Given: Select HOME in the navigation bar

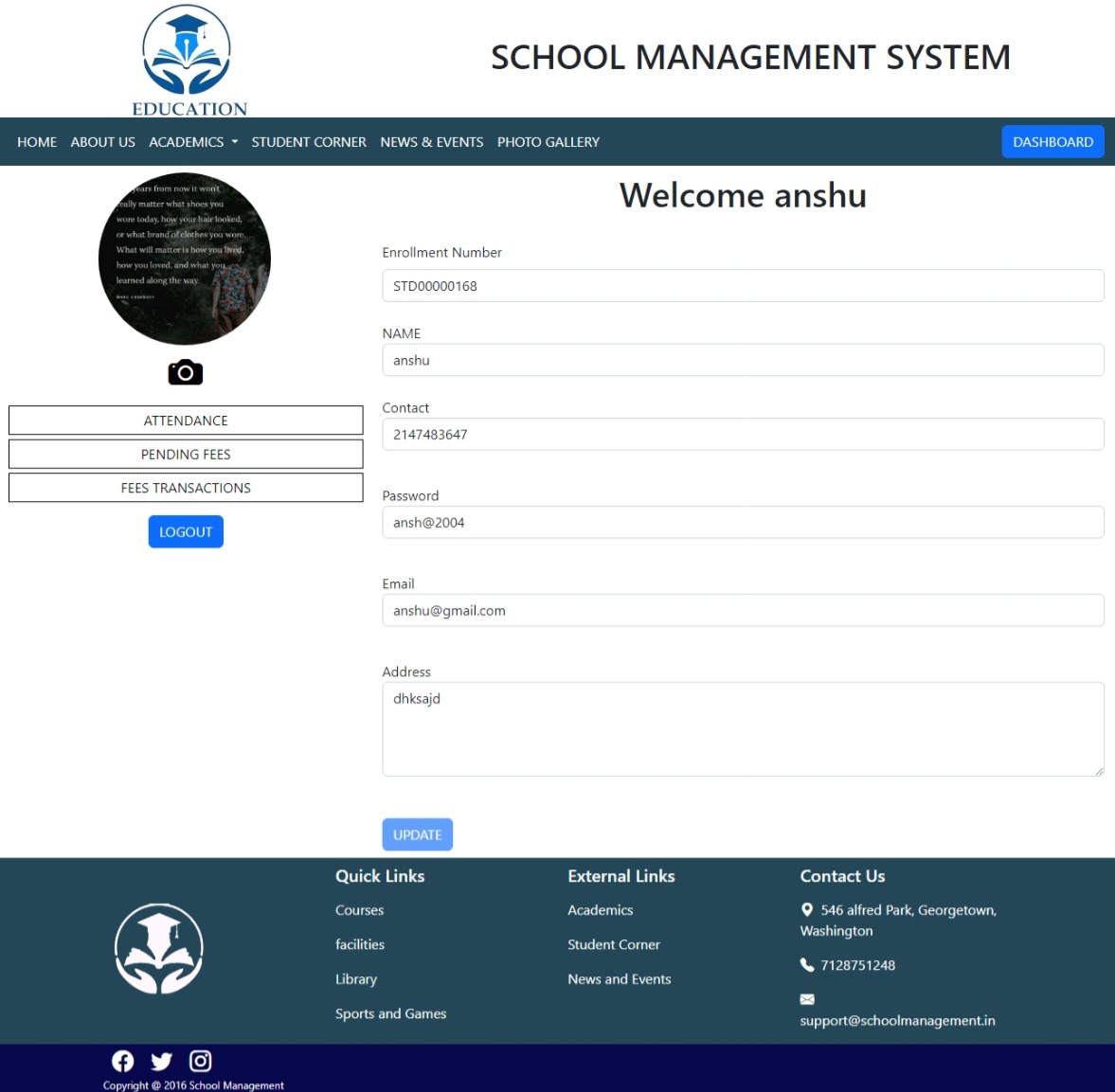Looking at the screenshot, I should coord(37,141).
